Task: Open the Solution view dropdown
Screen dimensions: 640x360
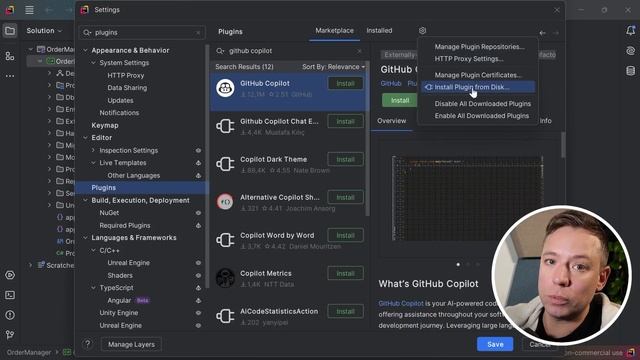Action: coord(44,31)
